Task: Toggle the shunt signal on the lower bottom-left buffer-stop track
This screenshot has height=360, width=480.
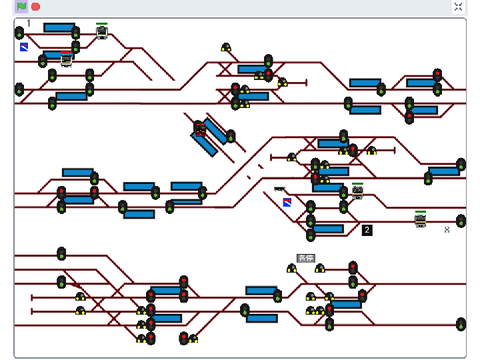Action: [x=80, y=311]
